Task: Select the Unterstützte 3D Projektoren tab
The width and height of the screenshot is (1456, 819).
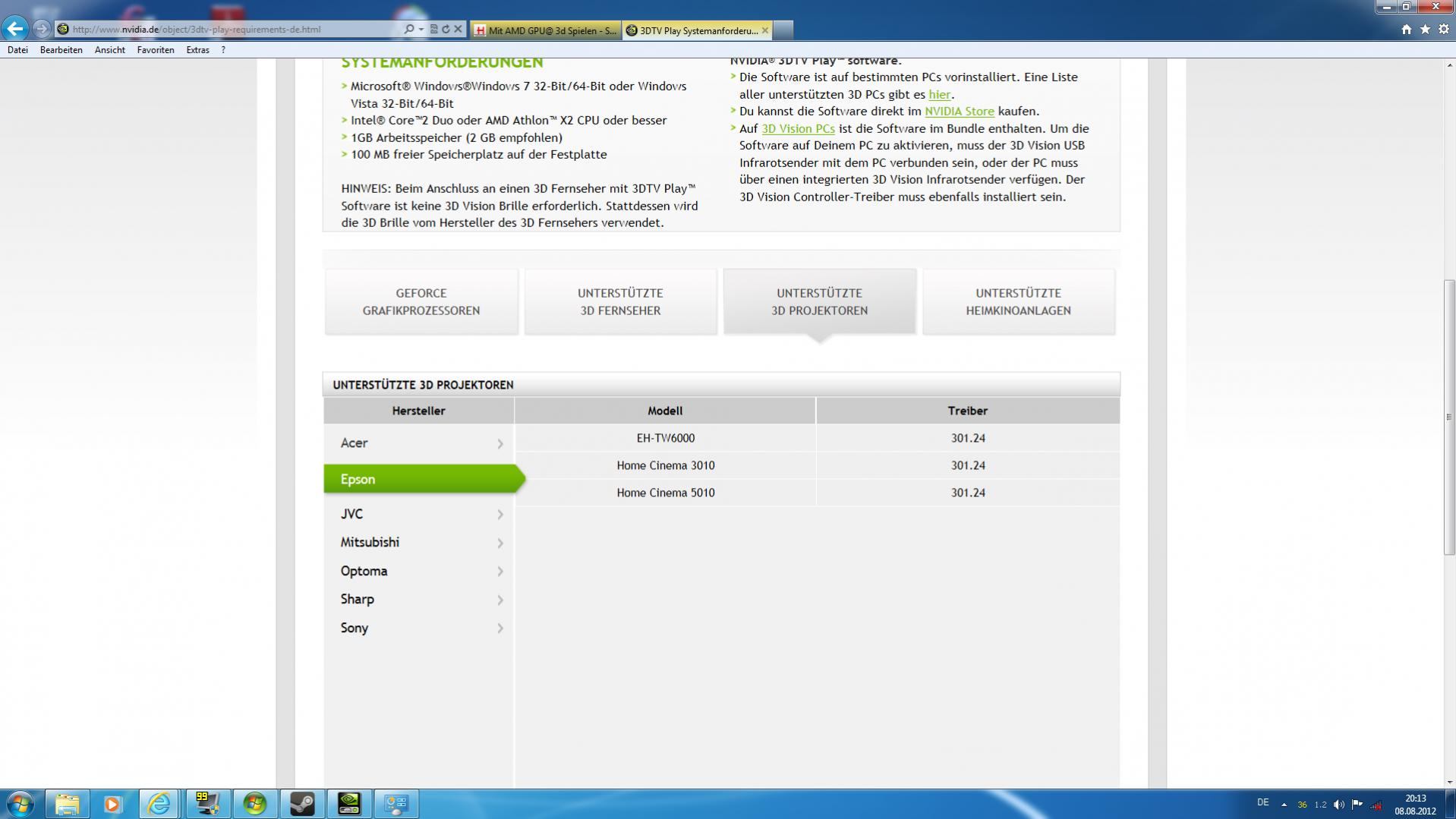Action: pyautogui.click(x=819, y=301)
